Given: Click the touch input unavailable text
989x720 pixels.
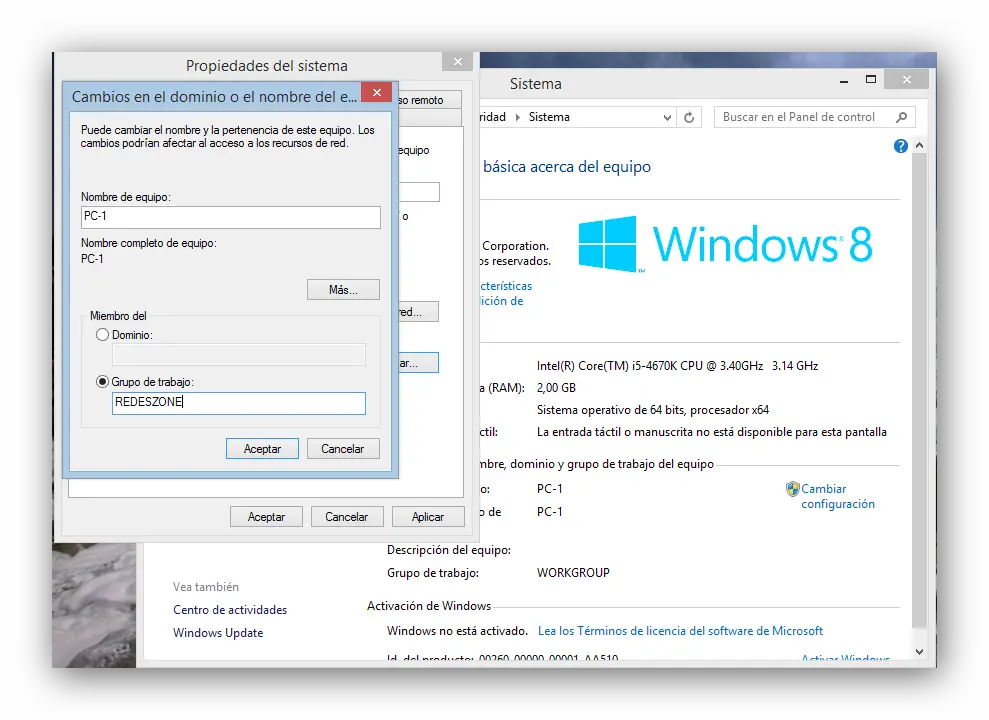Looking at the screenshot, I should pos(711,433).
